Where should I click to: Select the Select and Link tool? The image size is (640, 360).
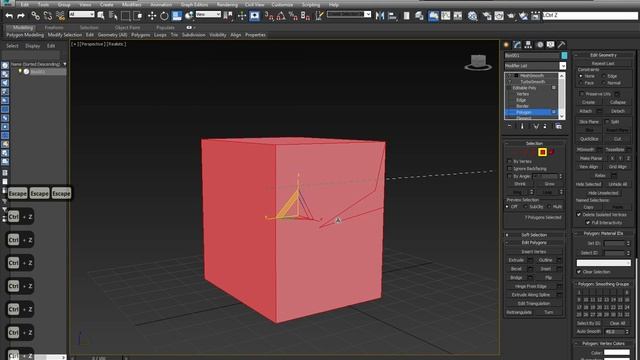(36, 16)
